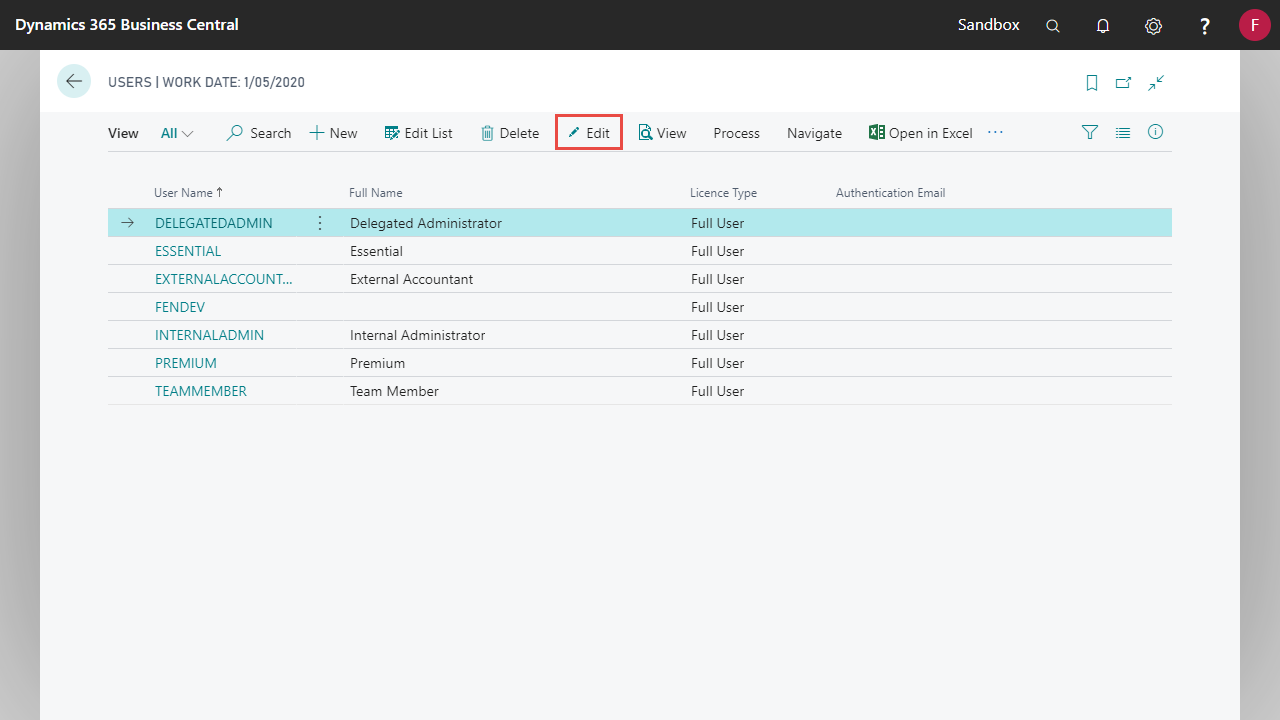Open the help question mark
The height and width of the screenshot is (720, 1280).
click(x=1205, y=26)
